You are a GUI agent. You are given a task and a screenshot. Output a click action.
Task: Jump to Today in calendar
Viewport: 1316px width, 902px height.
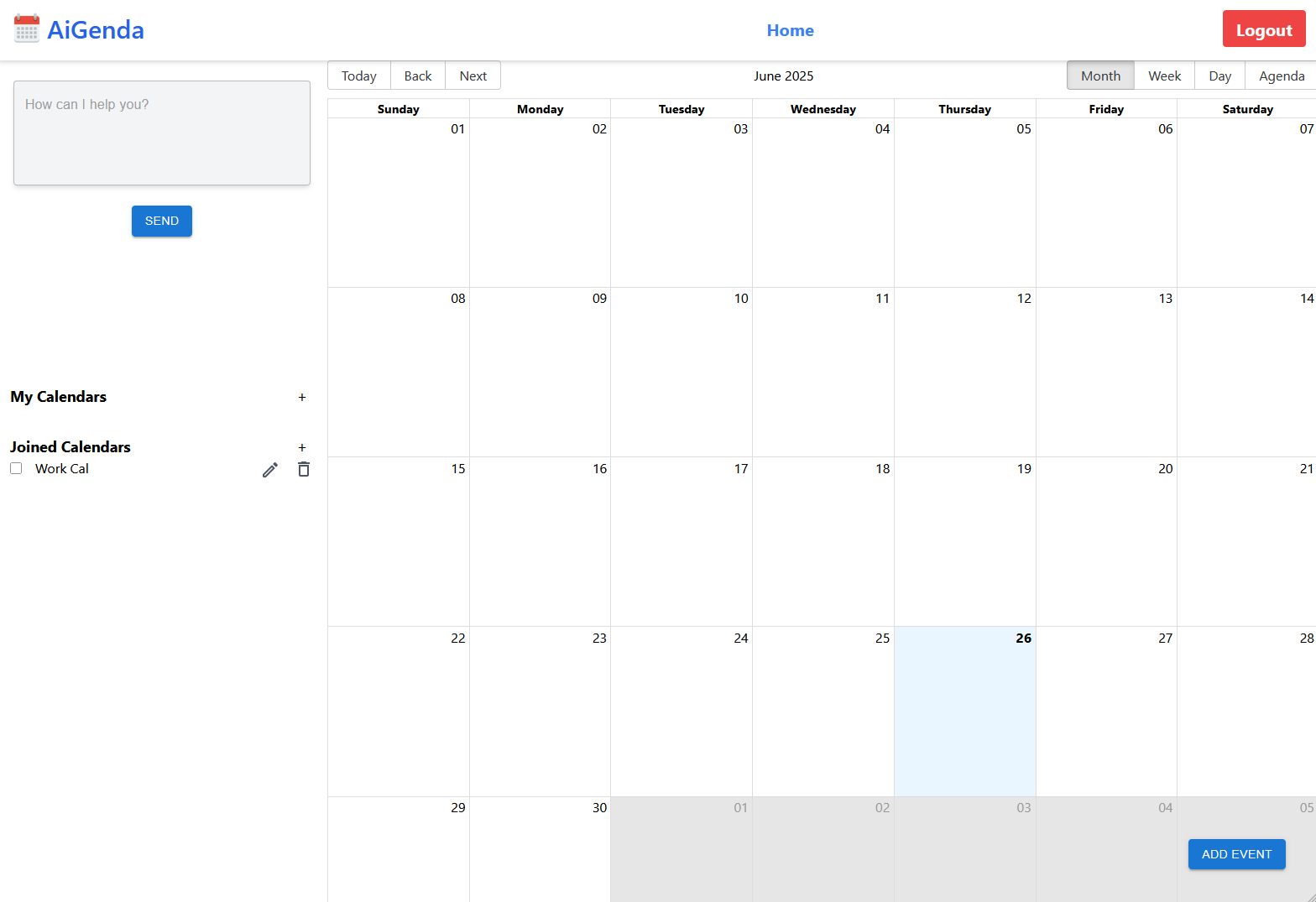pyautogui.click(x=358, y=76)
